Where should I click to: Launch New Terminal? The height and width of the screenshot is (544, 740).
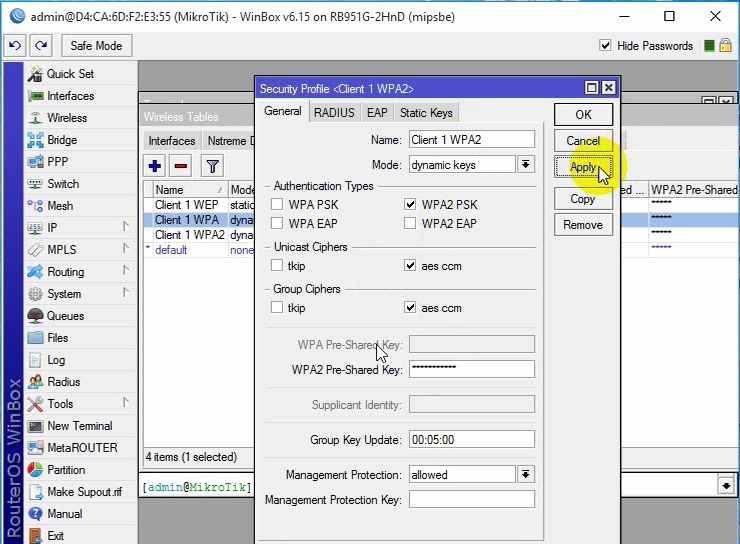70,426
